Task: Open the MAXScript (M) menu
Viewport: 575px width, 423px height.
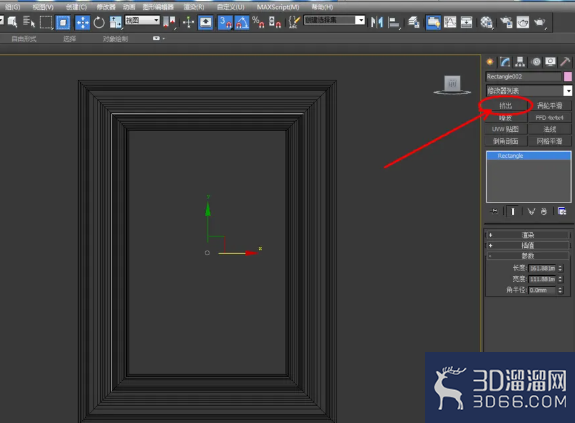Action: (278, 7)
